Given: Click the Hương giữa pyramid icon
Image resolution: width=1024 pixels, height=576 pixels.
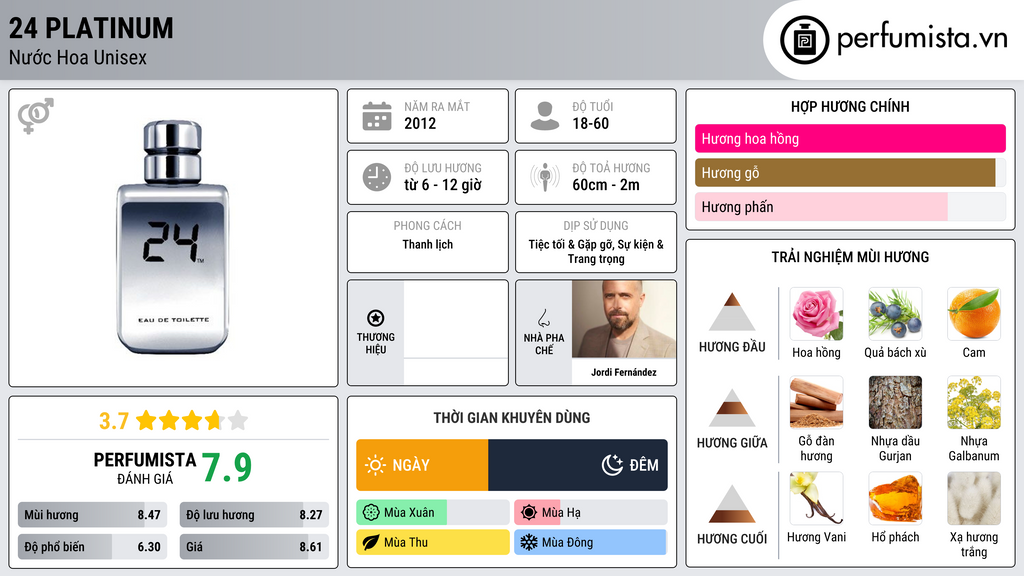Looking at the screenshot, I should (x=732, y=408).
